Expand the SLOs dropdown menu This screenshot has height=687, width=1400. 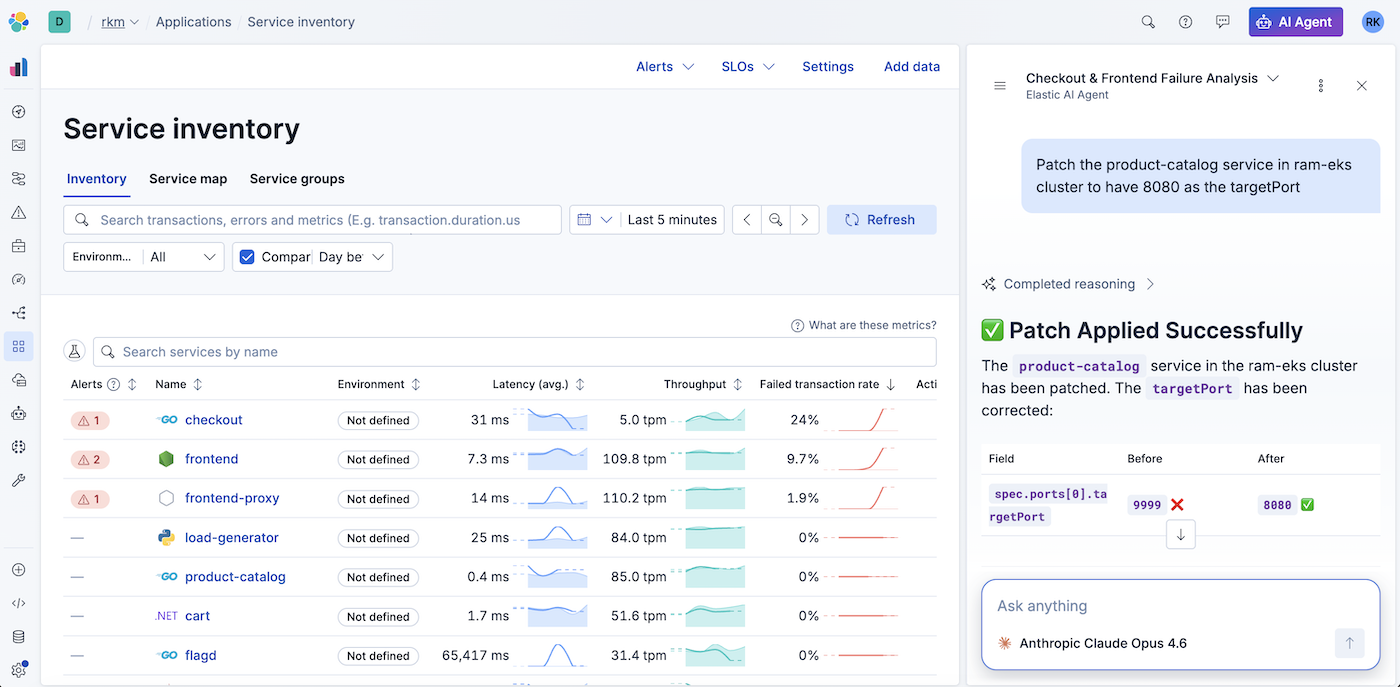coord(748,67)
